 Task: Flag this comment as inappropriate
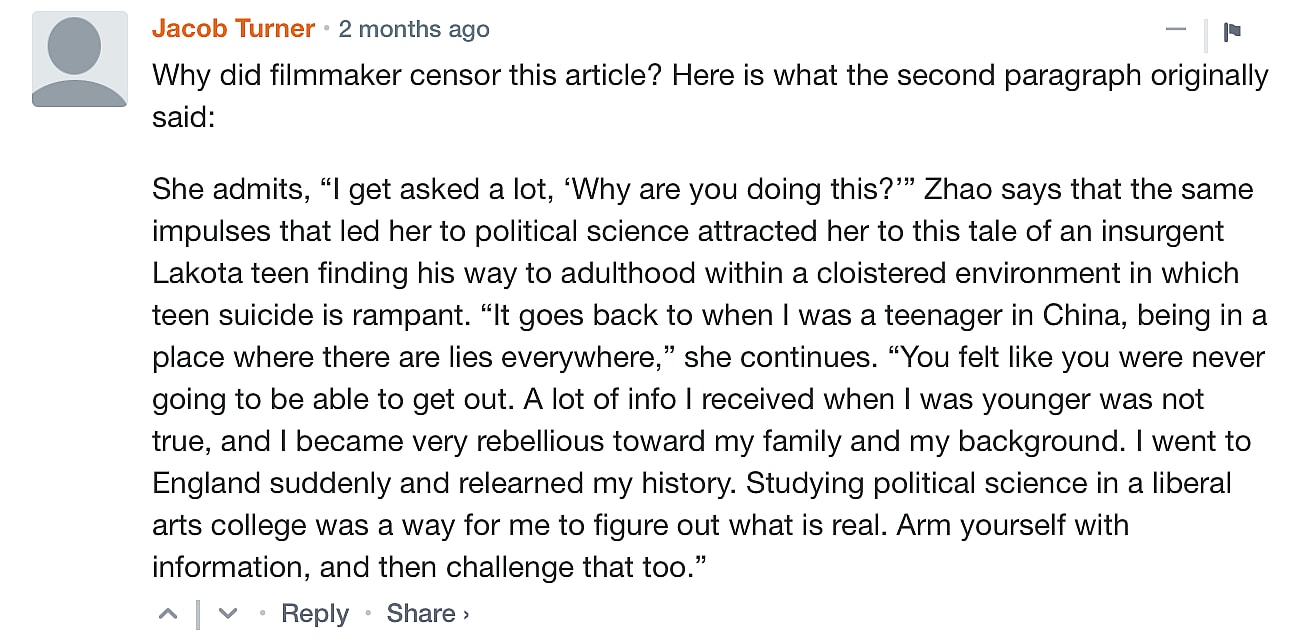coord(1232,32)
